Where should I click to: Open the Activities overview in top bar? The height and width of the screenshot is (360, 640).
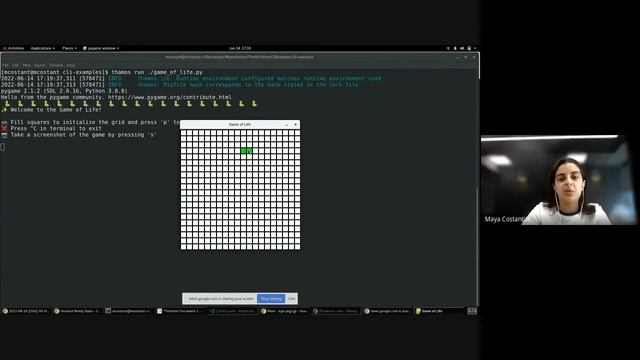point(13,48)
